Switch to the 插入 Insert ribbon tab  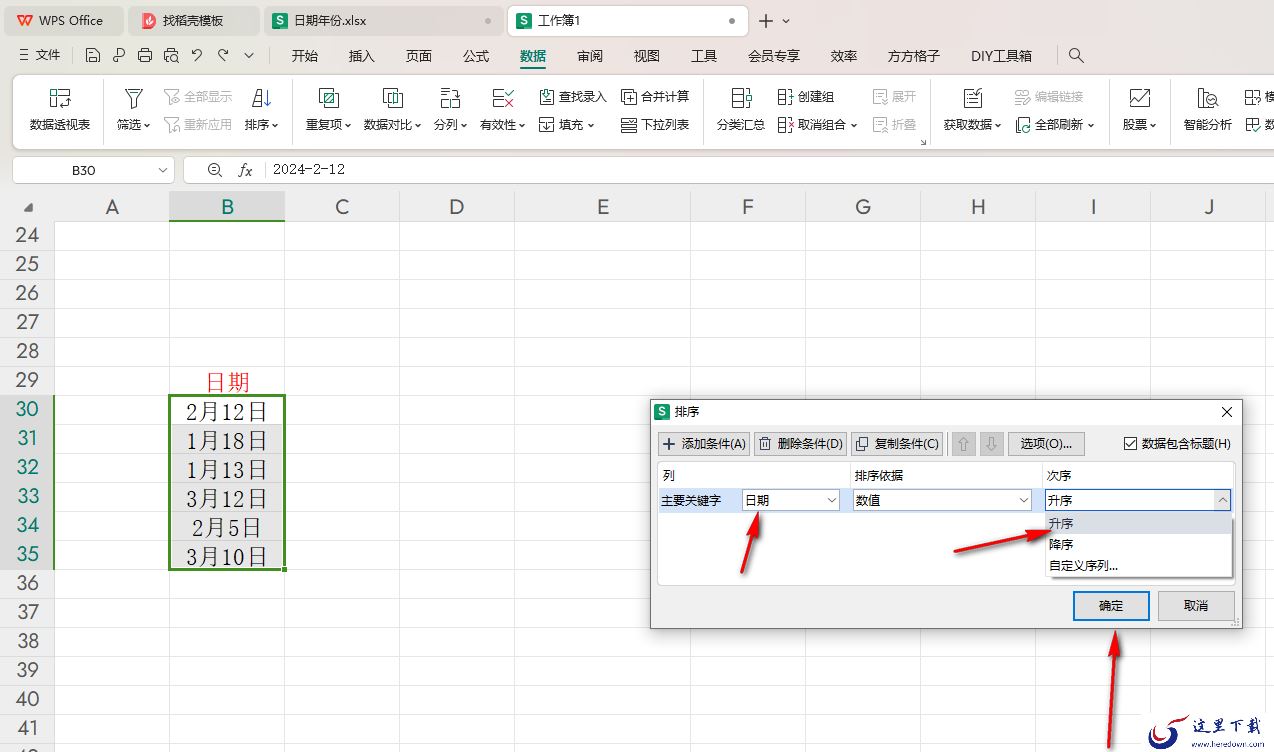point(362,56)
